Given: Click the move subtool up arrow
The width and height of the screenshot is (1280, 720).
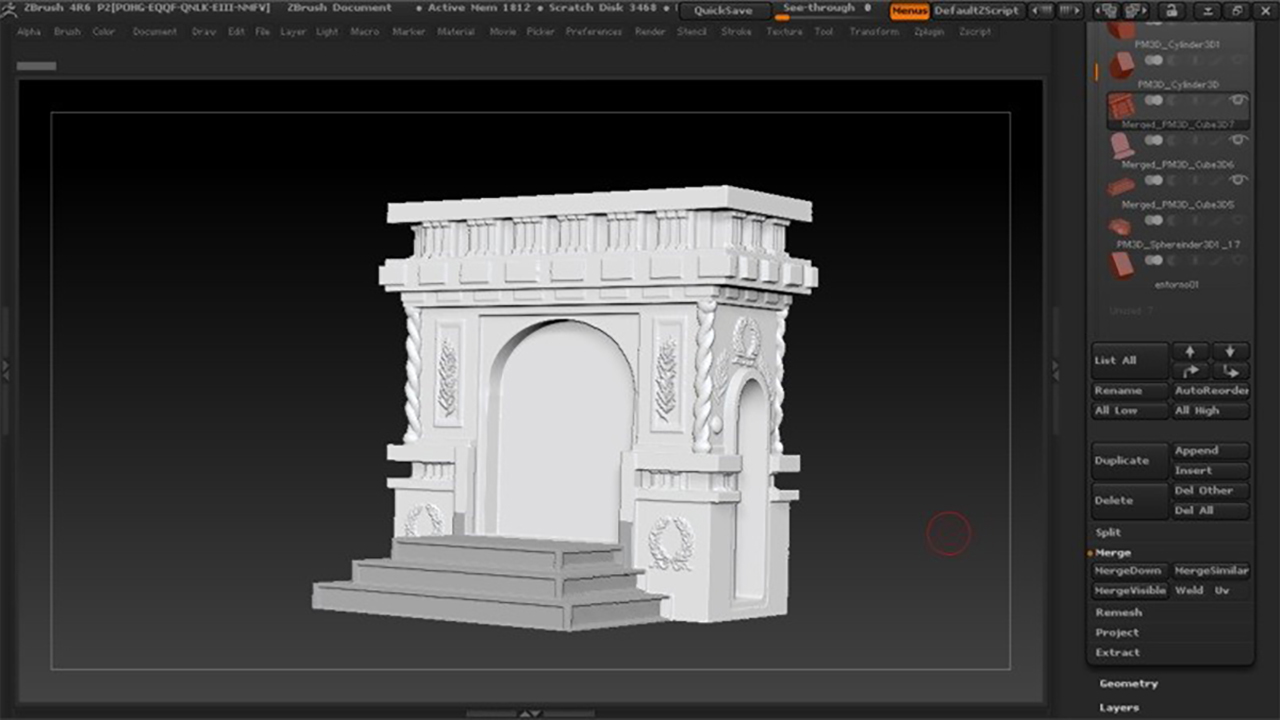Looking at the screenshot, I should coord(1190,351).
